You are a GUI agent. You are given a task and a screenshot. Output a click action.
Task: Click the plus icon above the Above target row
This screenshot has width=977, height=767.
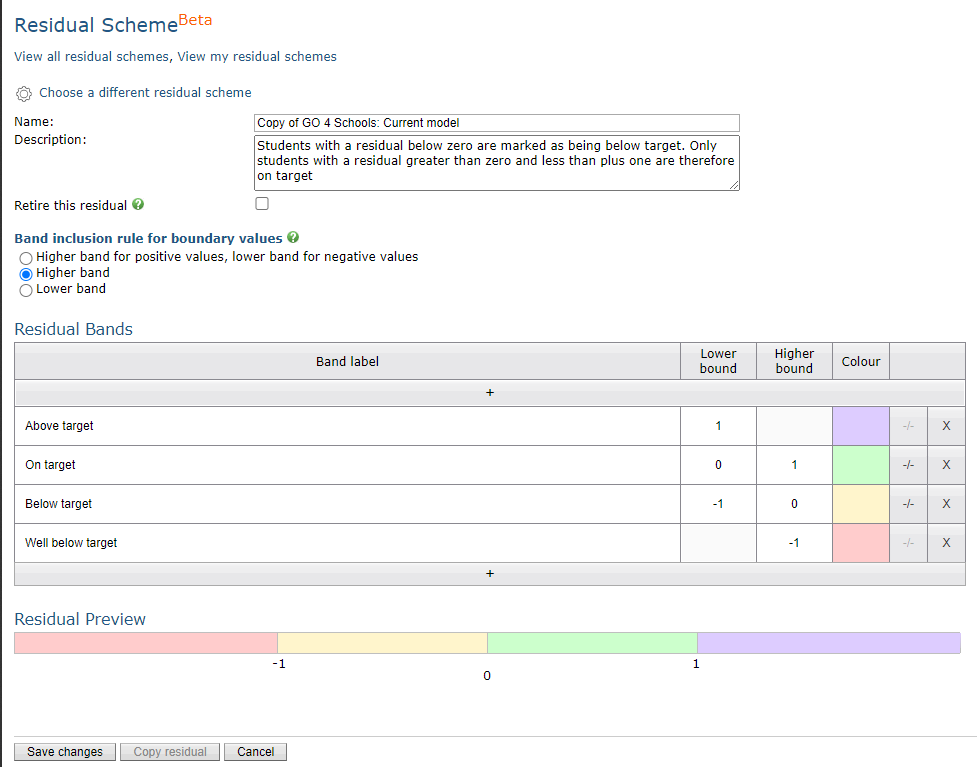489,392
